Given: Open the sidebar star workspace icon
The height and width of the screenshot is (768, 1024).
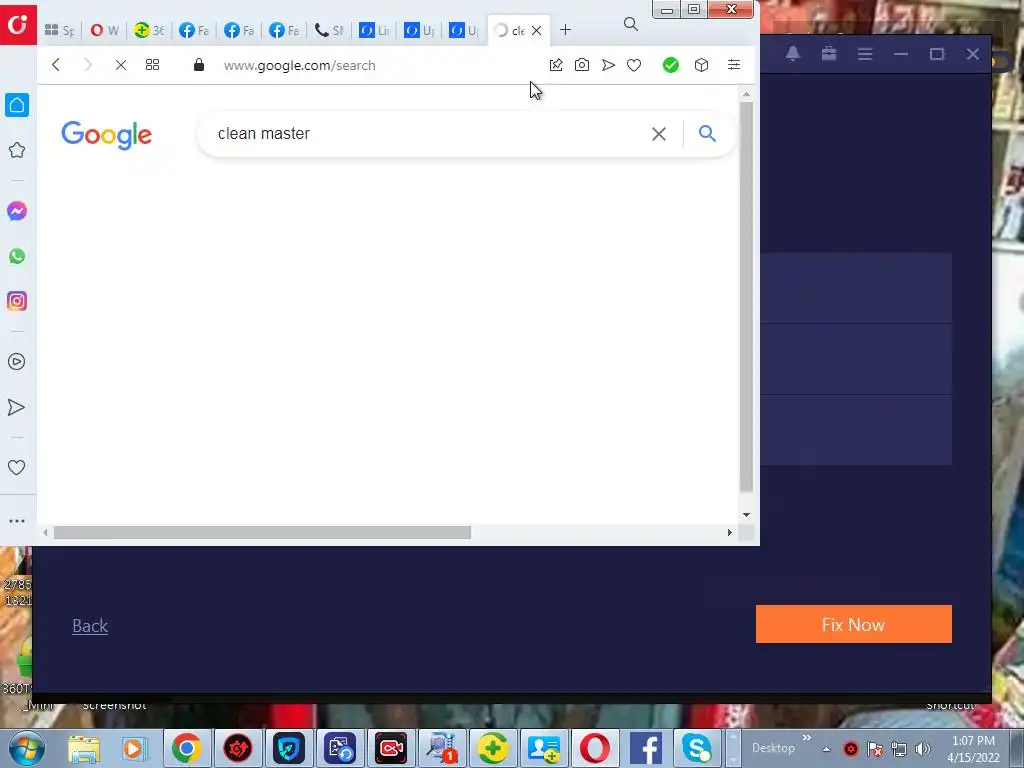Looking at the screenshot, I should (17, 150).
